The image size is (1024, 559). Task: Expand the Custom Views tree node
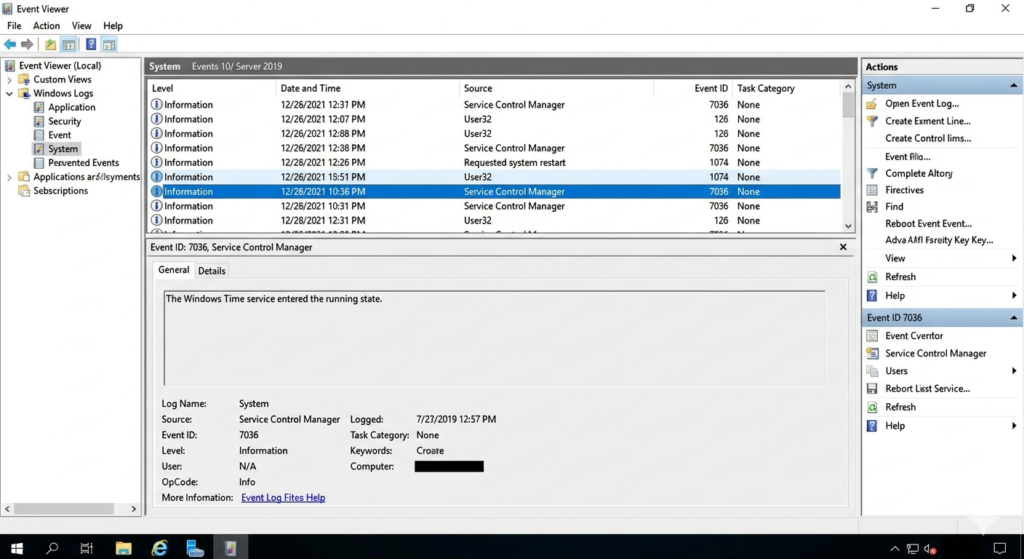pyautogui.click(x=10, y=80)
